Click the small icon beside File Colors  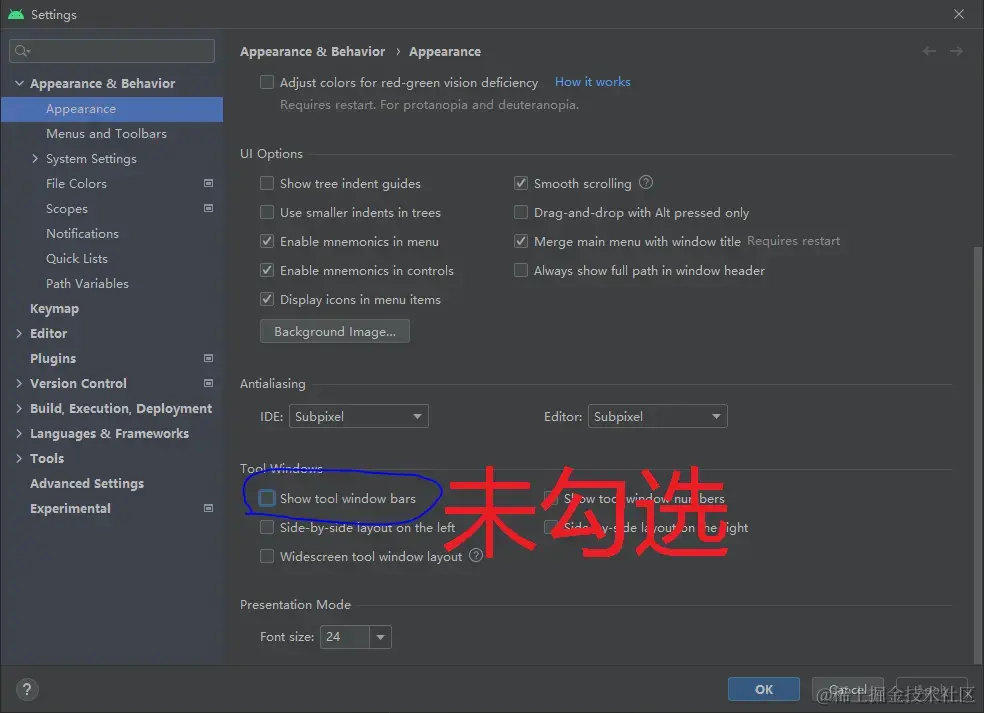click(x=208, y=183)
